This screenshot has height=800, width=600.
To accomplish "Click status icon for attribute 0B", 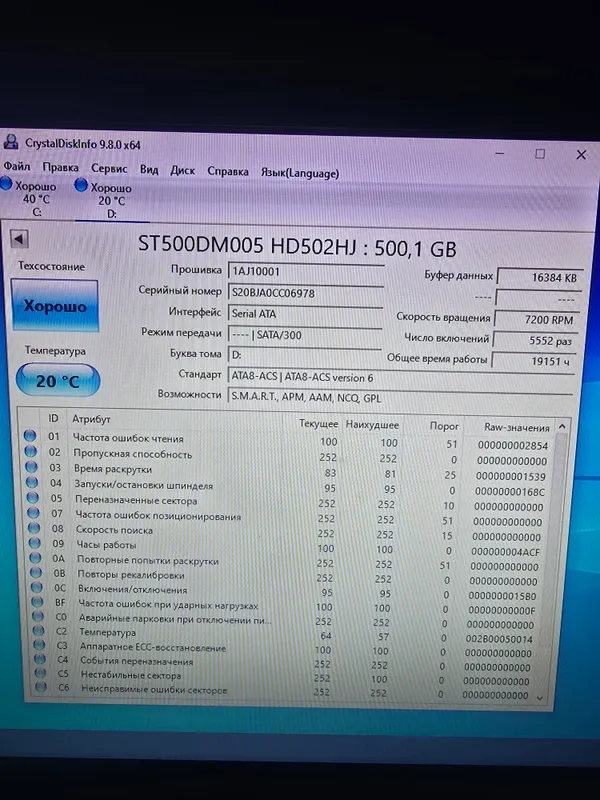I will 36,572.
